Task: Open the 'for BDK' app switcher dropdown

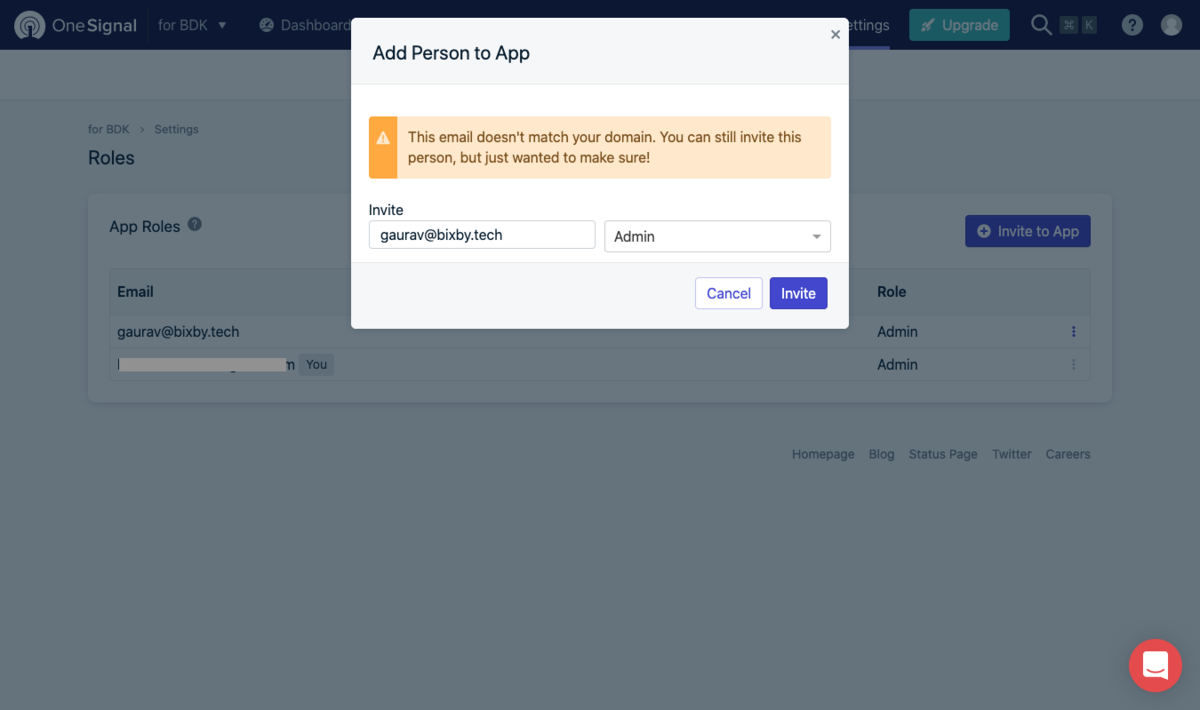Action: click(x=193, y=25)
